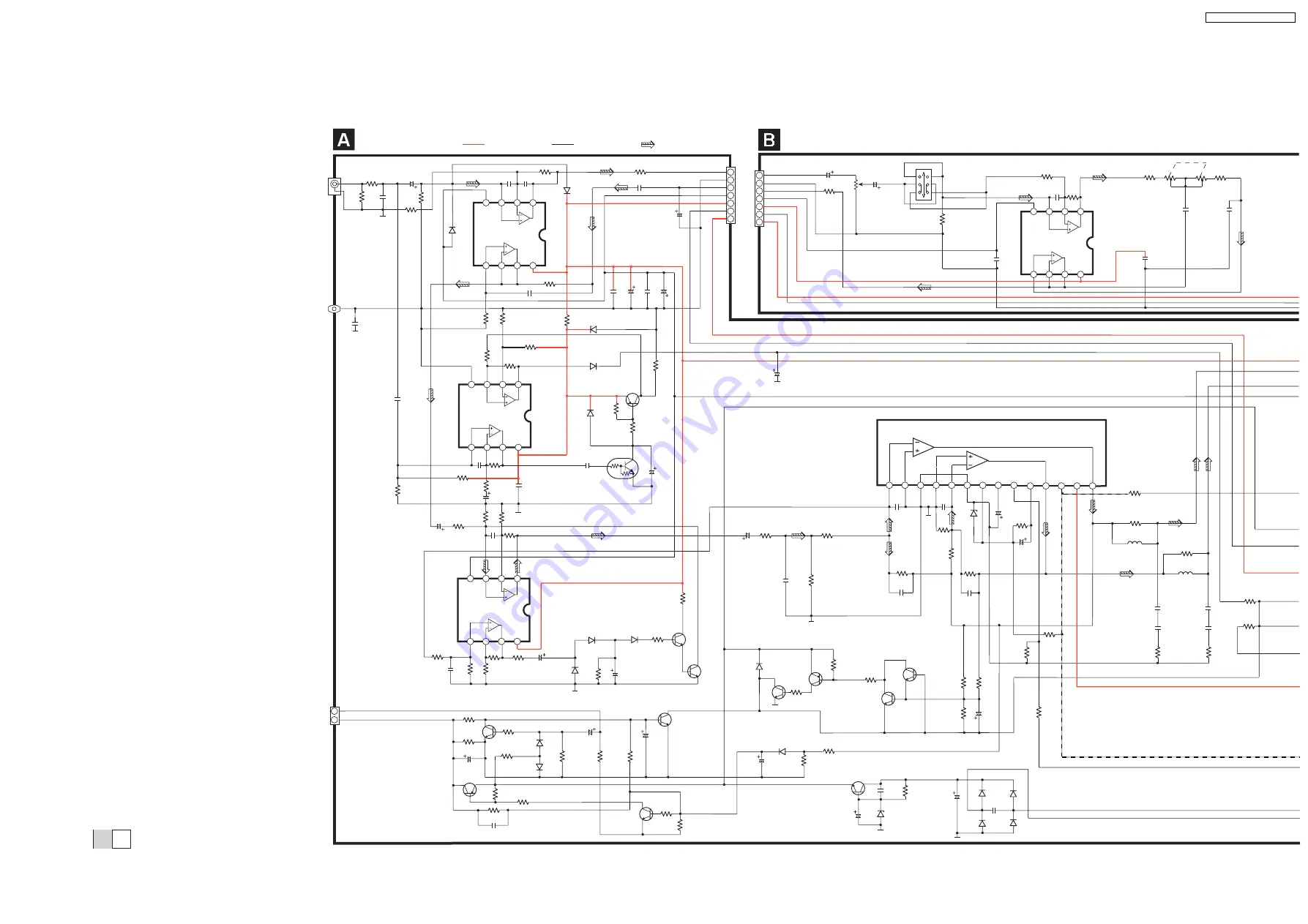The height and width of the screenshot is (924, 1308).
Task: Click the eight-pin connector on section B's left edge
Action: click(x=759, y=198)
